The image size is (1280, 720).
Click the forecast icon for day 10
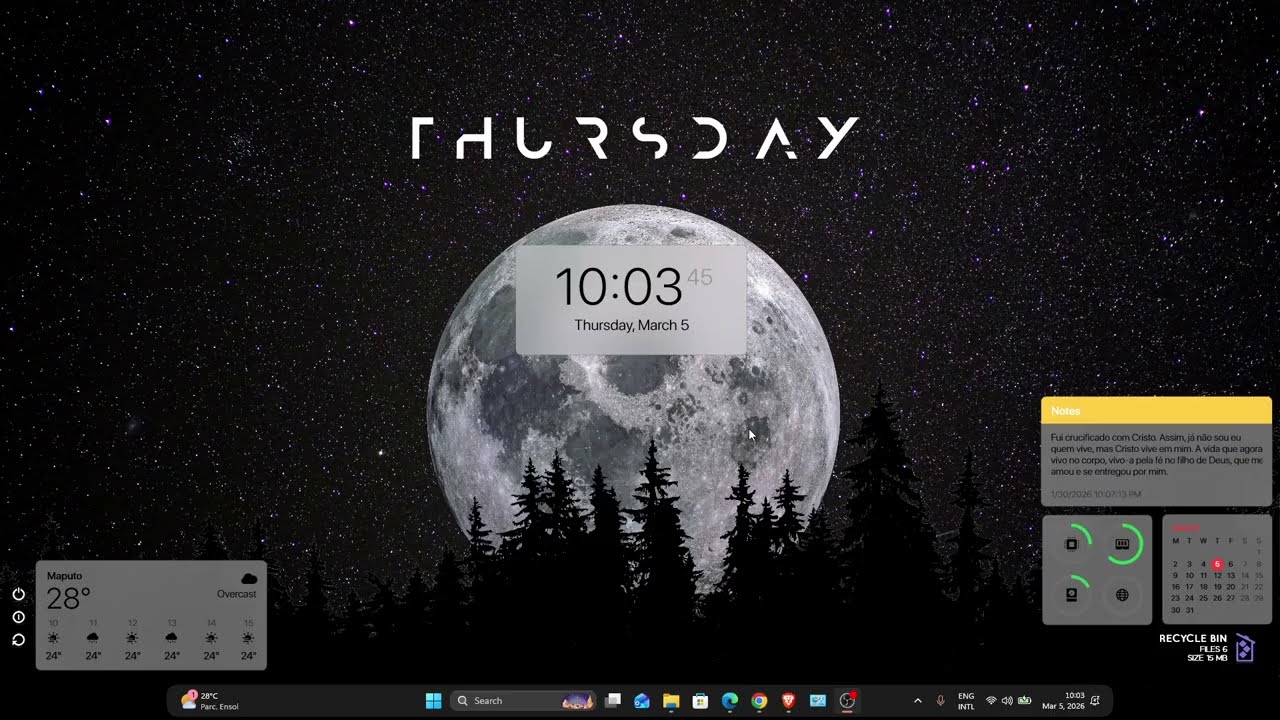[x=53, y=638]
